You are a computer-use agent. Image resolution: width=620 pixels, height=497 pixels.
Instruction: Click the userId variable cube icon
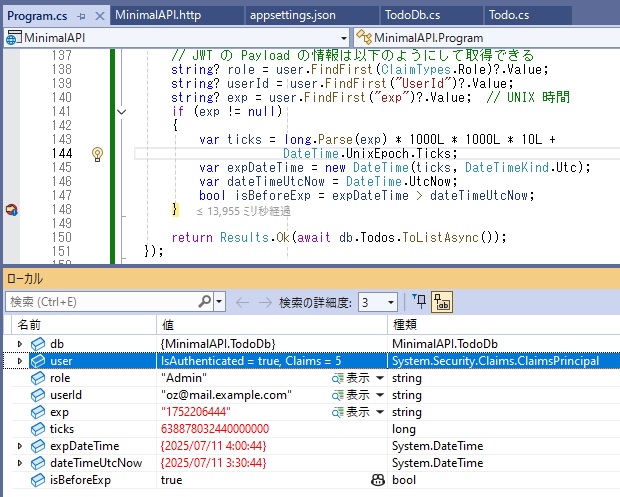(x=38, y=395)
